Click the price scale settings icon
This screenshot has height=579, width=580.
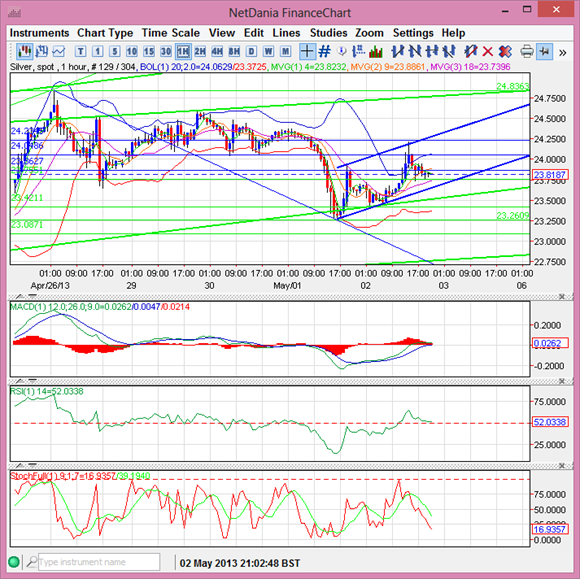point(358,51)
